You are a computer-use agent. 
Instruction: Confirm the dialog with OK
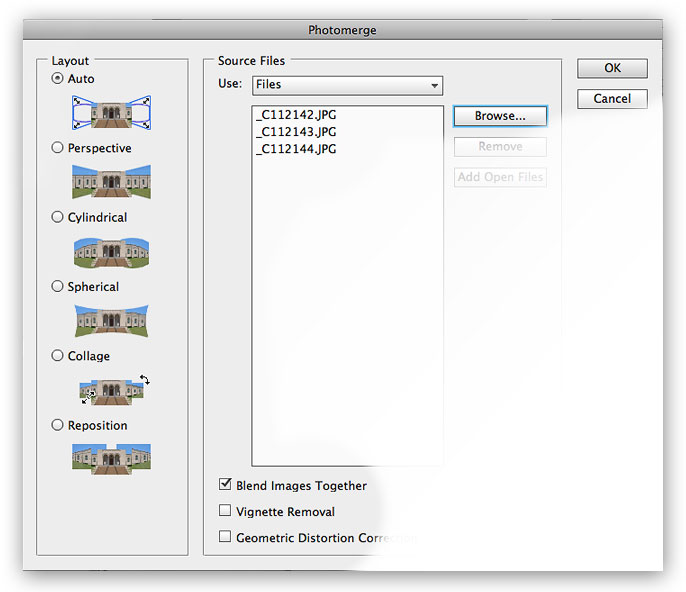612,68
